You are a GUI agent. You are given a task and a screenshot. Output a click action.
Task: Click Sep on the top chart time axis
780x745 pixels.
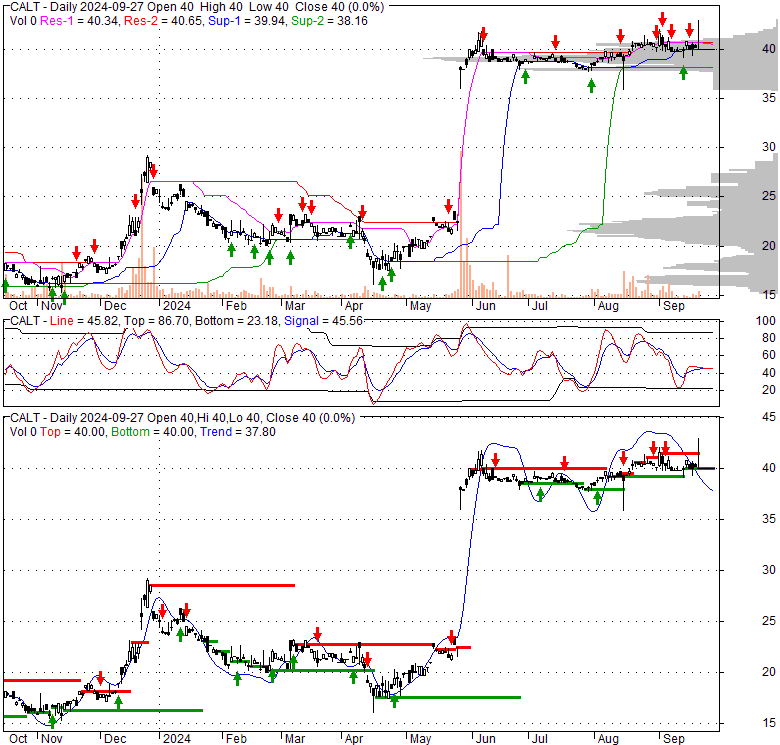coord(674,306)
